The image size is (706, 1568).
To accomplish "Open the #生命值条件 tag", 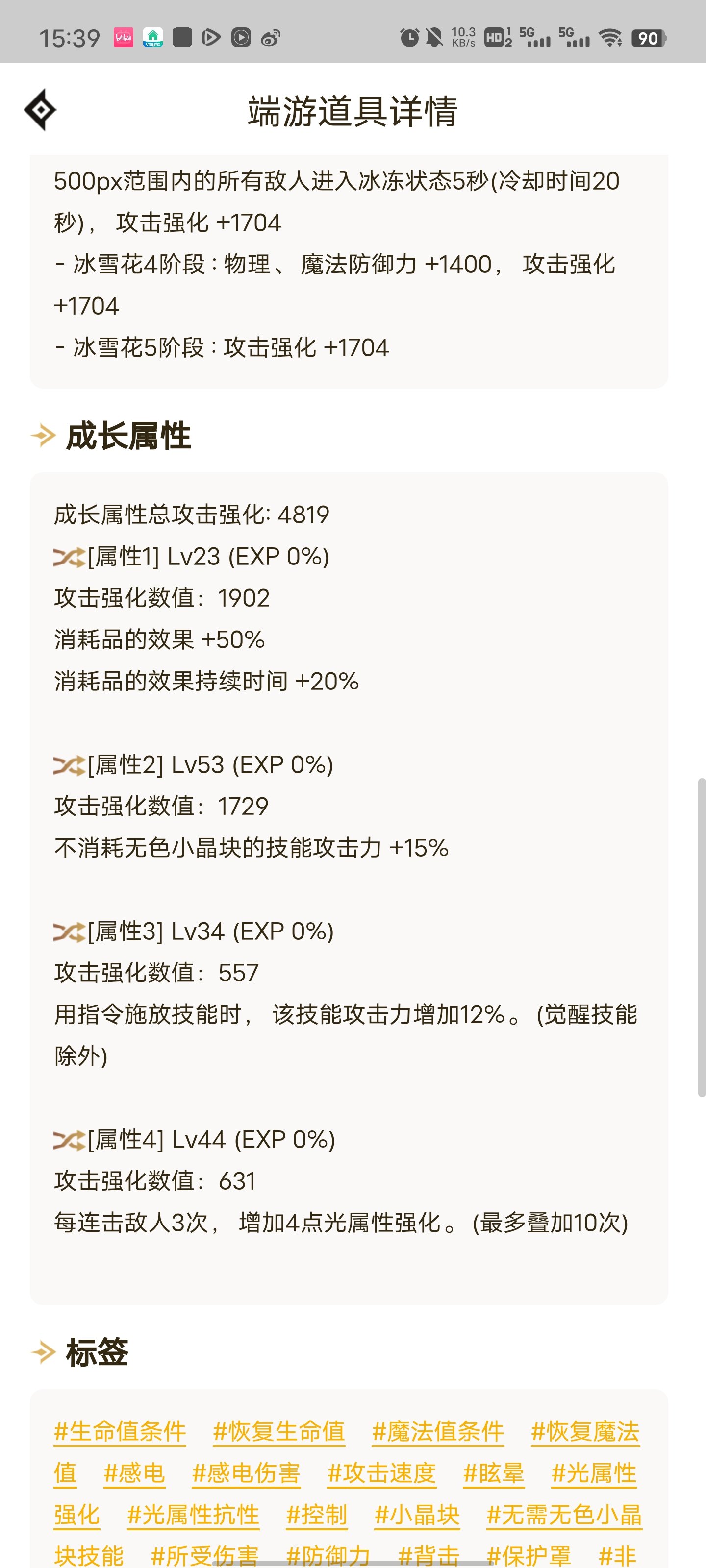I will tap(120, 1431).
